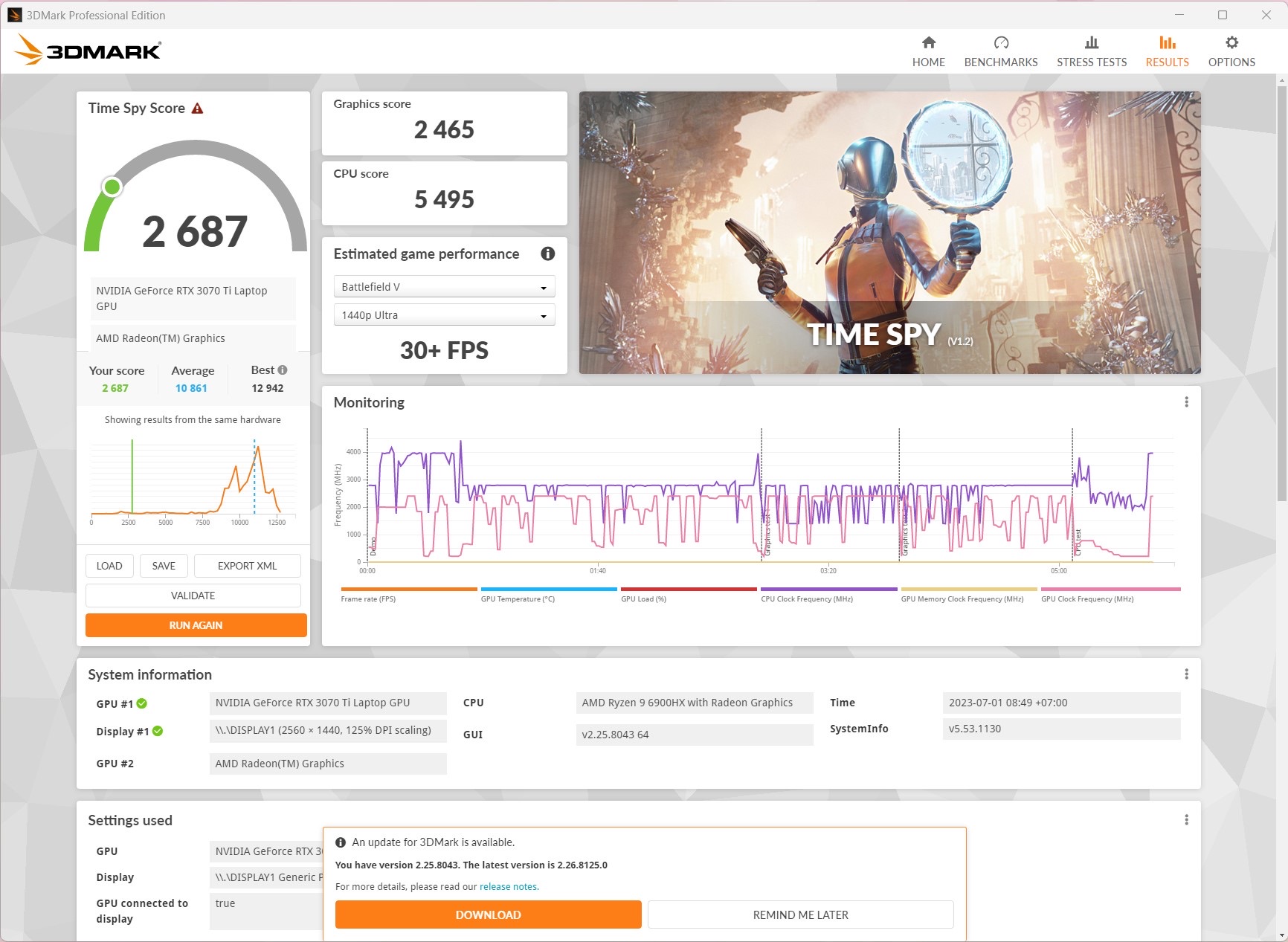Open the Settings used three-dot menu
The width and height of the screenshot is (1288, 942).
[x=1186, y=820]
